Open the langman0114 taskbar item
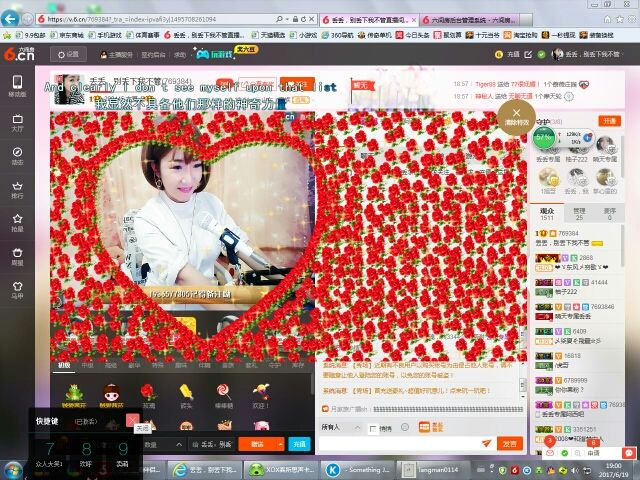Image resolution: width=640 pixels, height=480 pixels. pos(433,470)
